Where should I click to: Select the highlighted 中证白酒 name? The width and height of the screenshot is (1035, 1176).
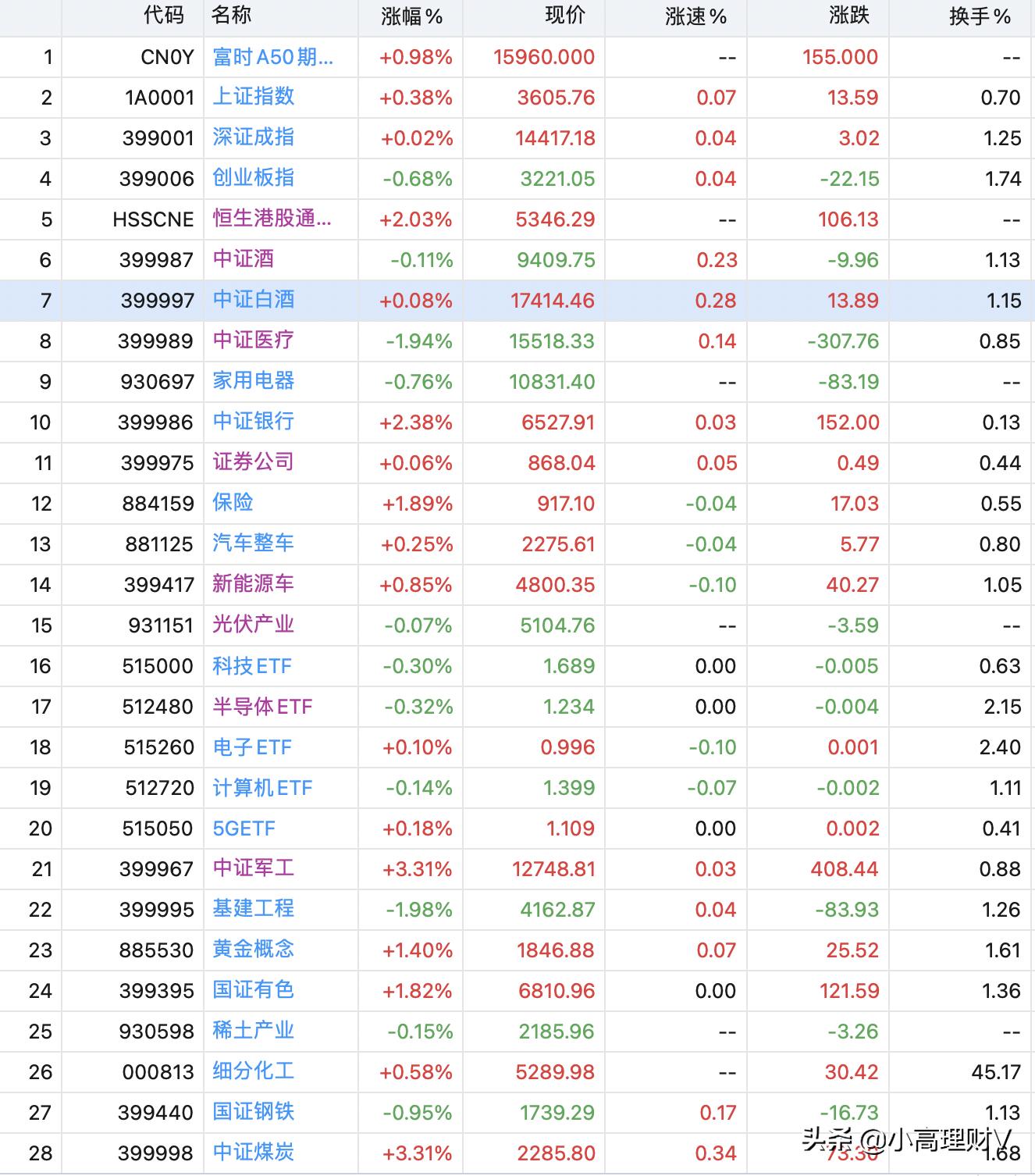[x=254, y=300]
